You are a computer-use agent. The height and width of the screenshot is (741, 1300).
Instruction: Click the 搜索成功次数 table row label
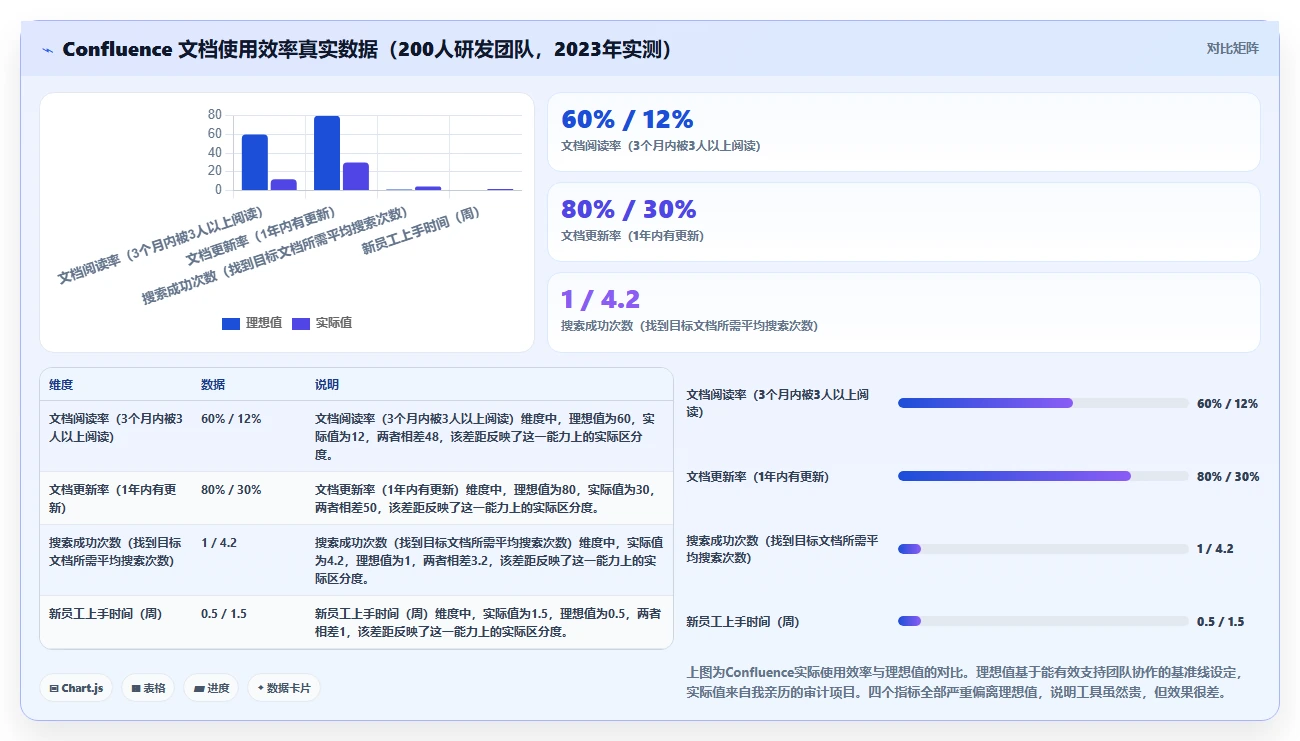(115, 551)
